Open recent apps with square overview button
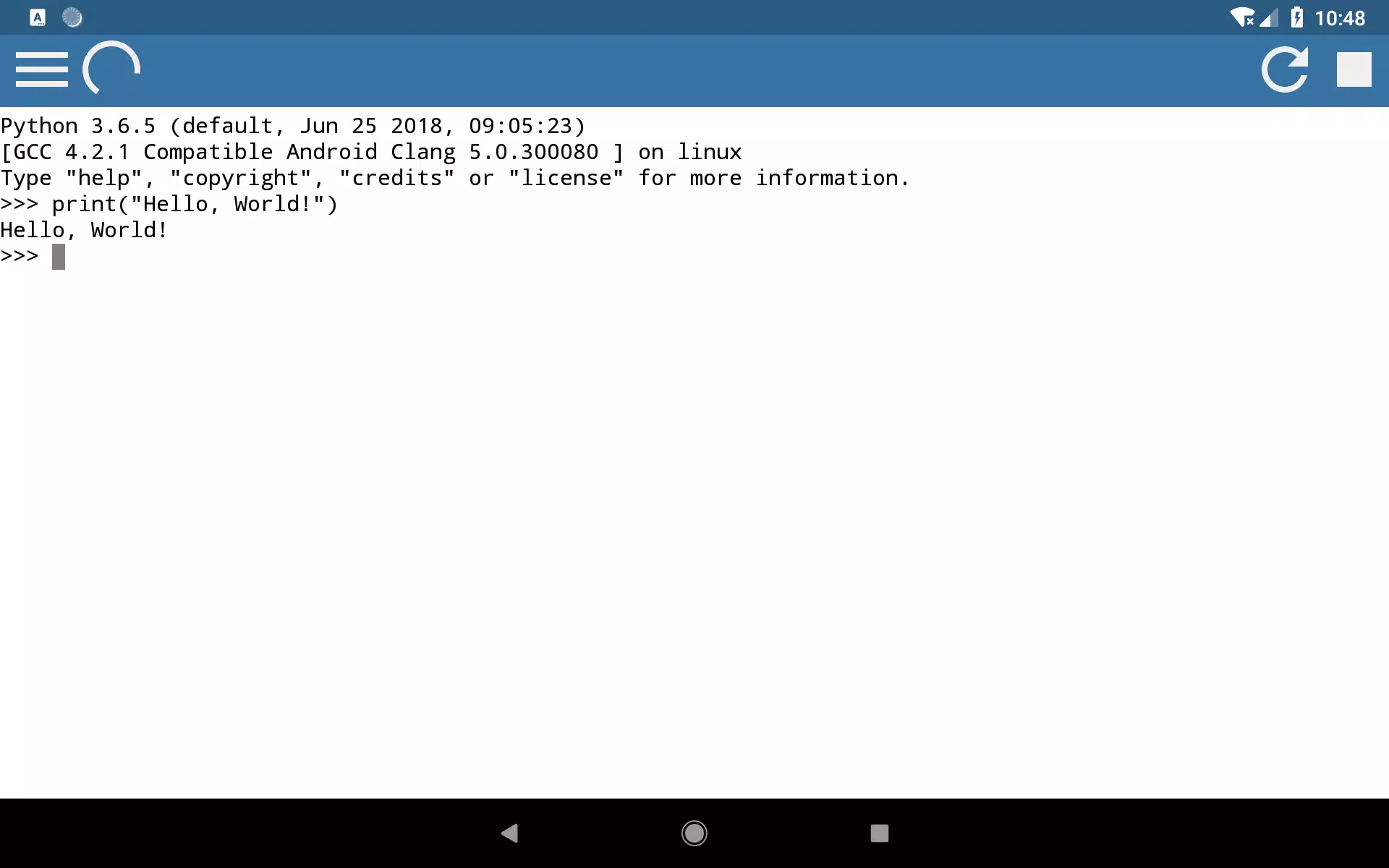This screenshot has height=868, width=1389. pos(880,833)
